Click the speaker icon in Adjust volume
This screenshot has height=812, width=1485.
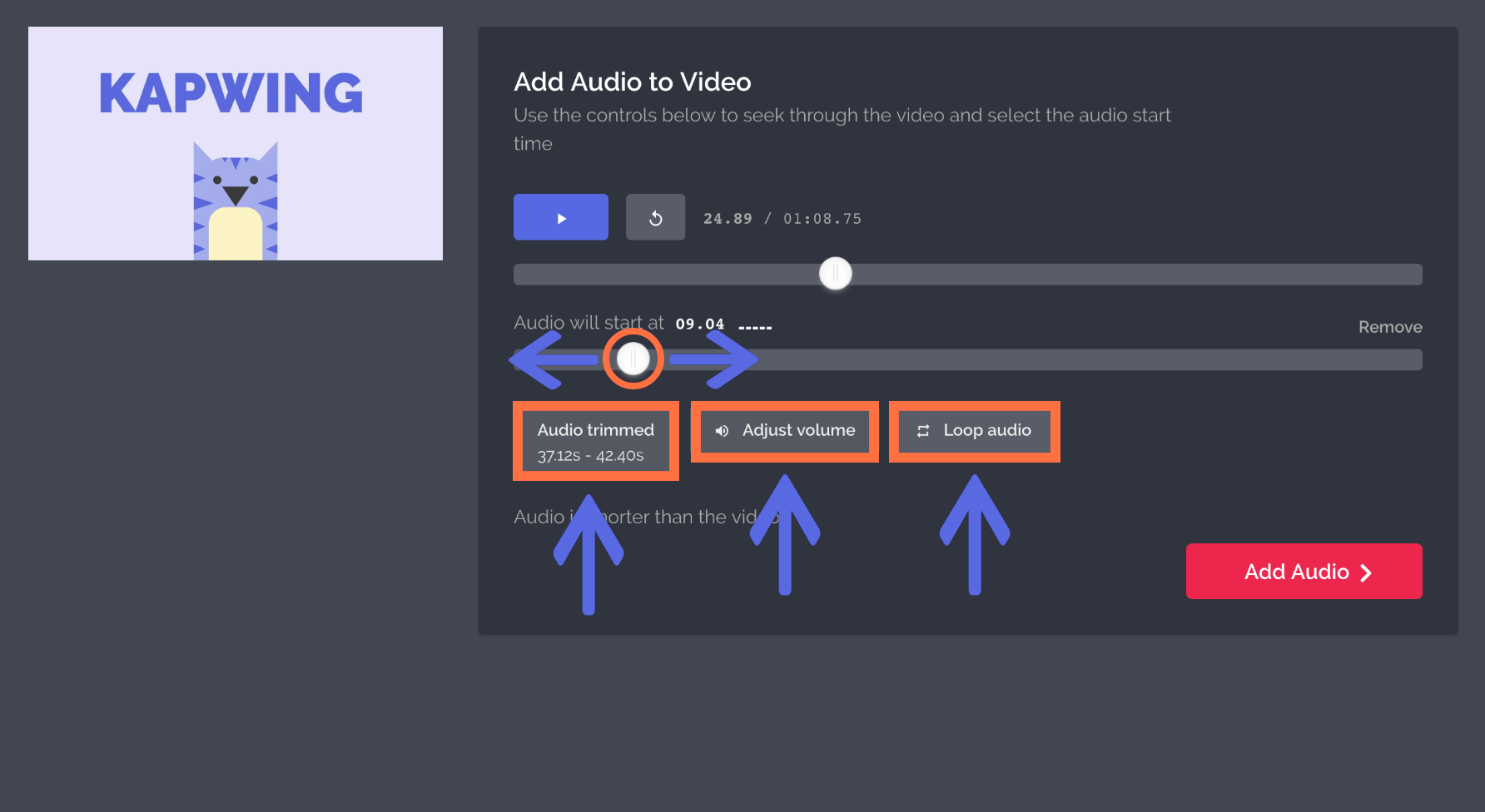point(722,431)
